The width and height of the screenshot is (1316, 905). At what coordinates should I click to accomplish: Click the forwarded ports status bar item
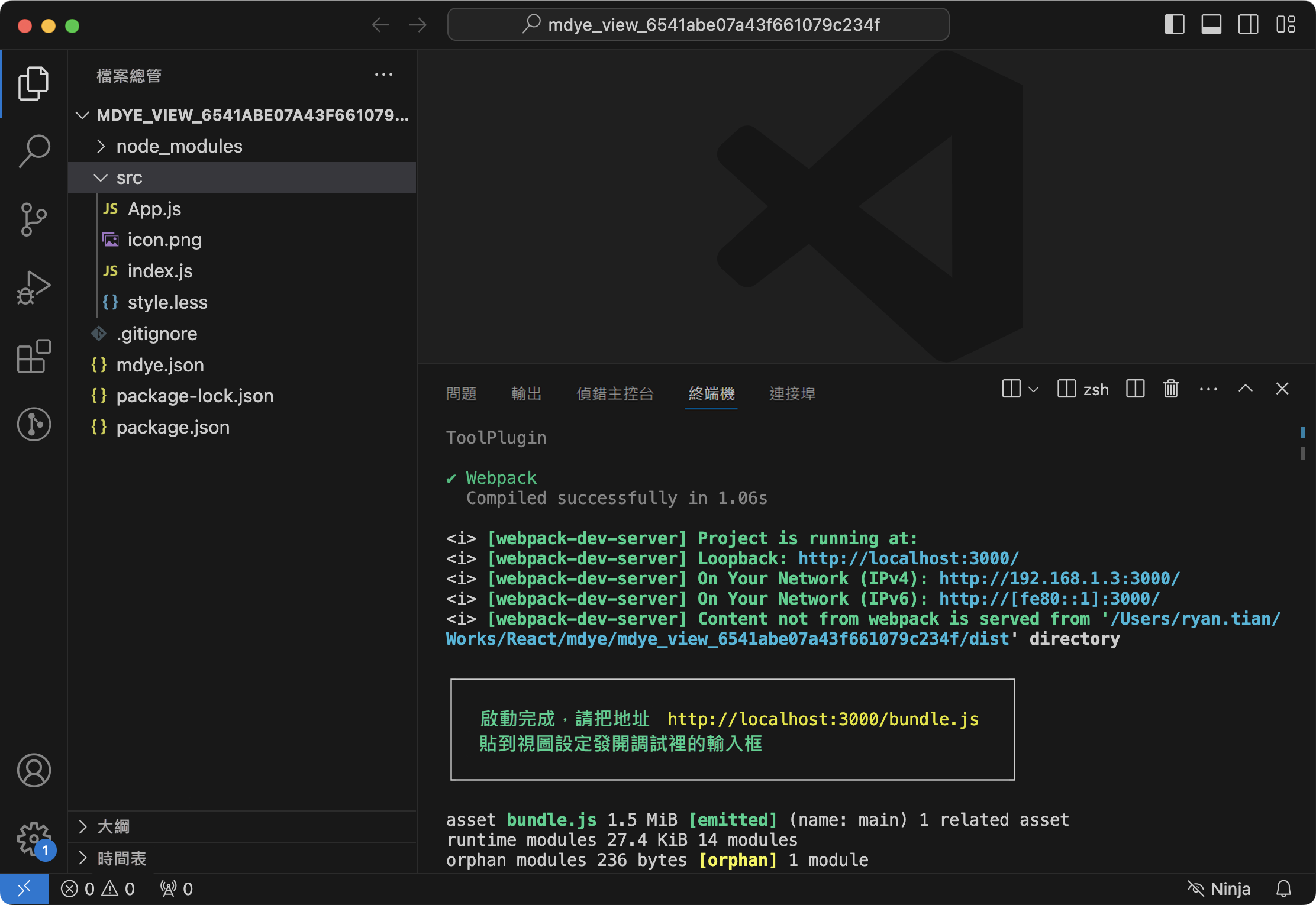pos(176,889)
